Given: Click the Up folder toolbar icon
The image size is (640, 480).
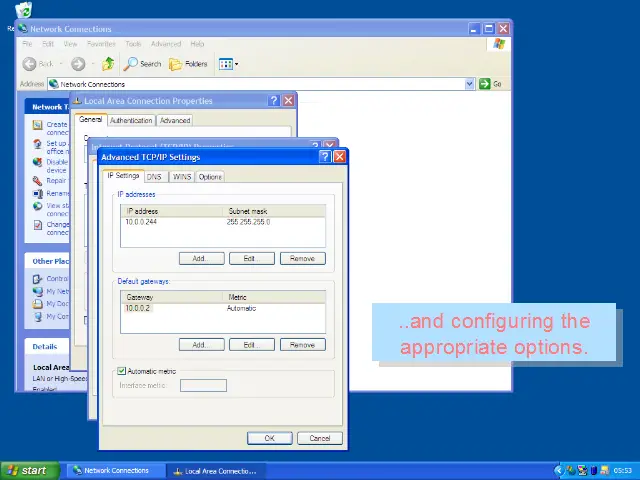Looking at the screenshot, I should (x=108, y=64).
